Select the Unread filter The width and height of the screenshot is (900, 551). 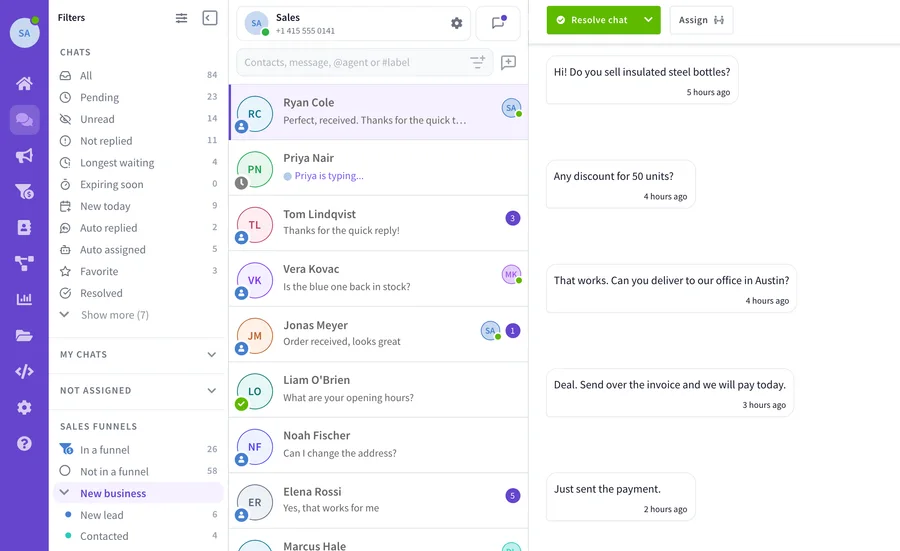(138, 119)
